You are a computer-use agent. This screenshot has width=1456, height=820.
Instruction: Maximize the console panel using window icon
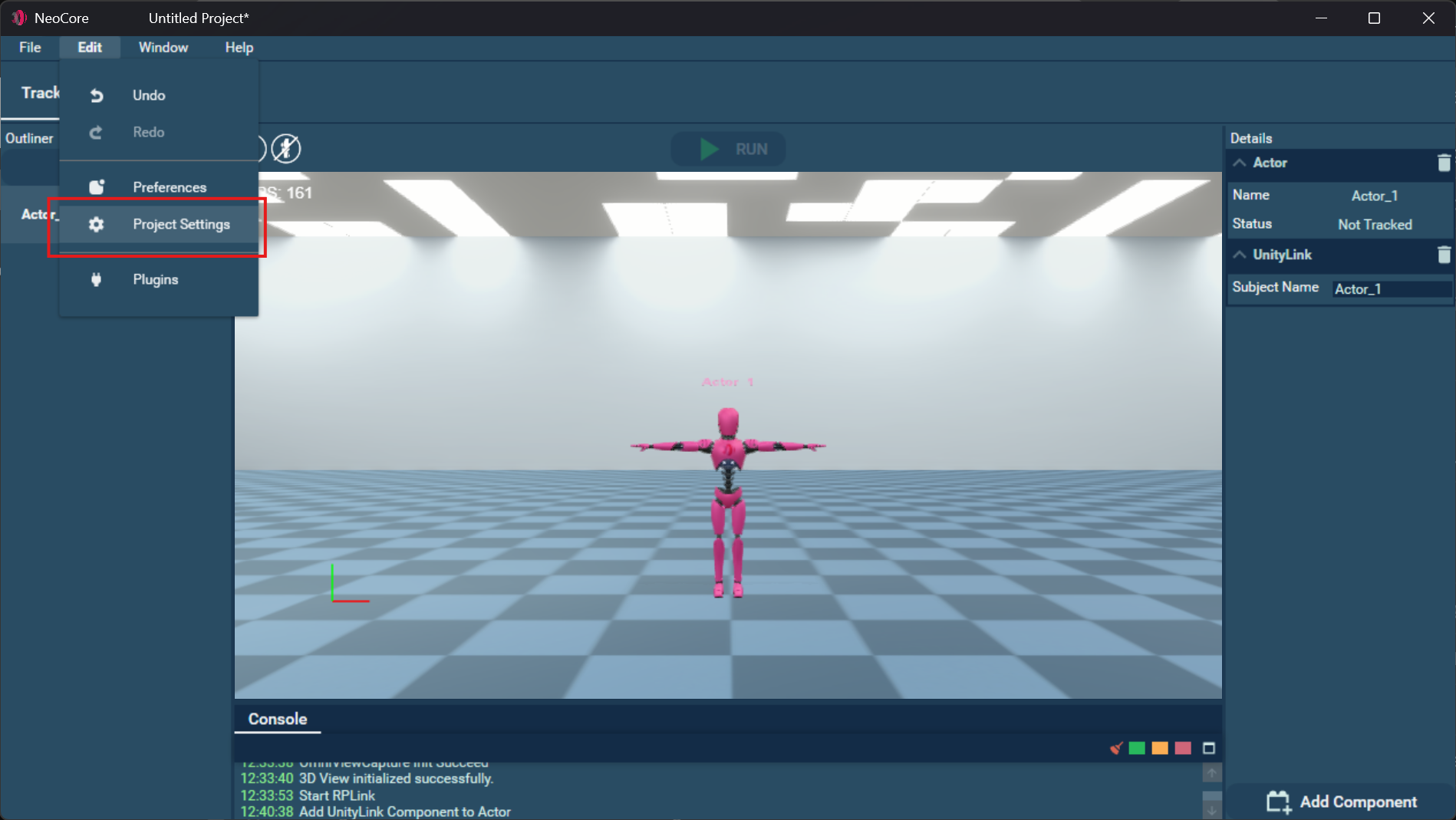1208,748
